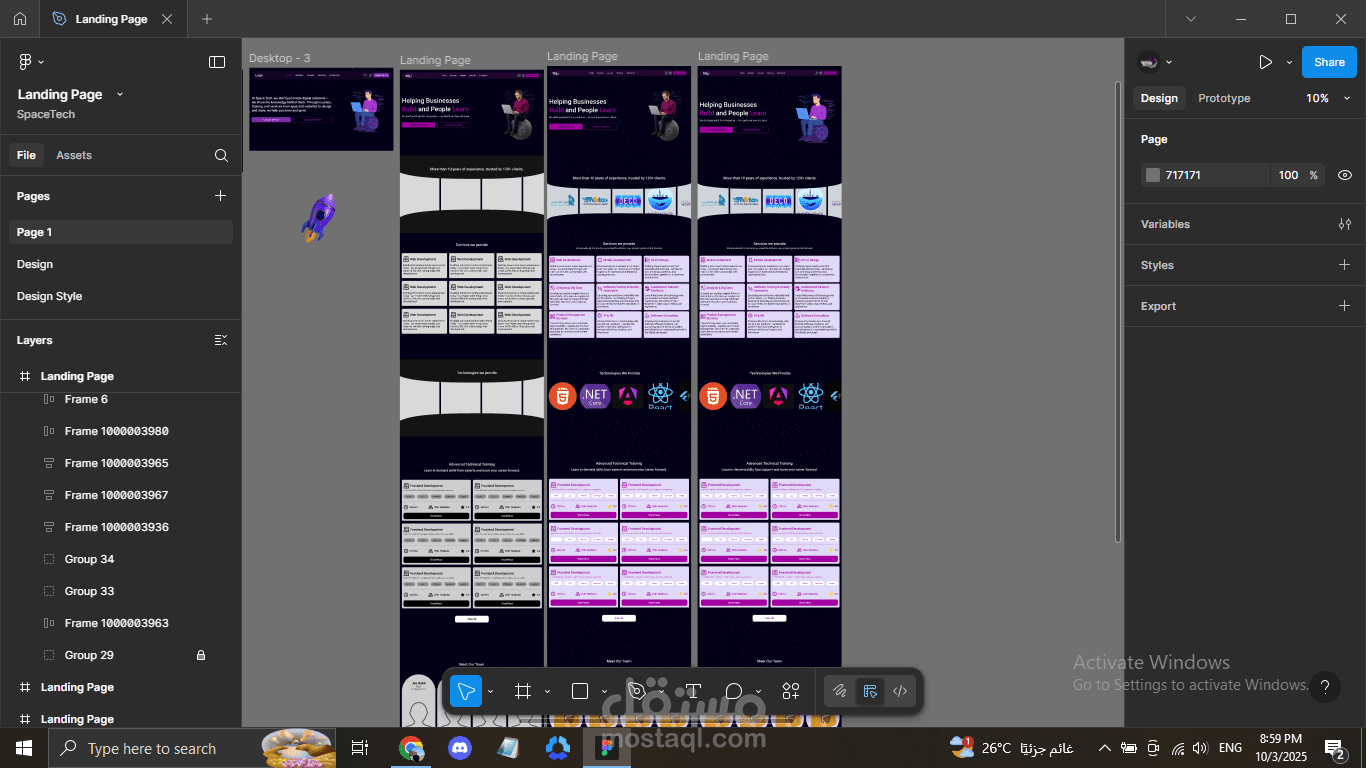
Task: Select the Comment tool
Action: coord(734,691)
